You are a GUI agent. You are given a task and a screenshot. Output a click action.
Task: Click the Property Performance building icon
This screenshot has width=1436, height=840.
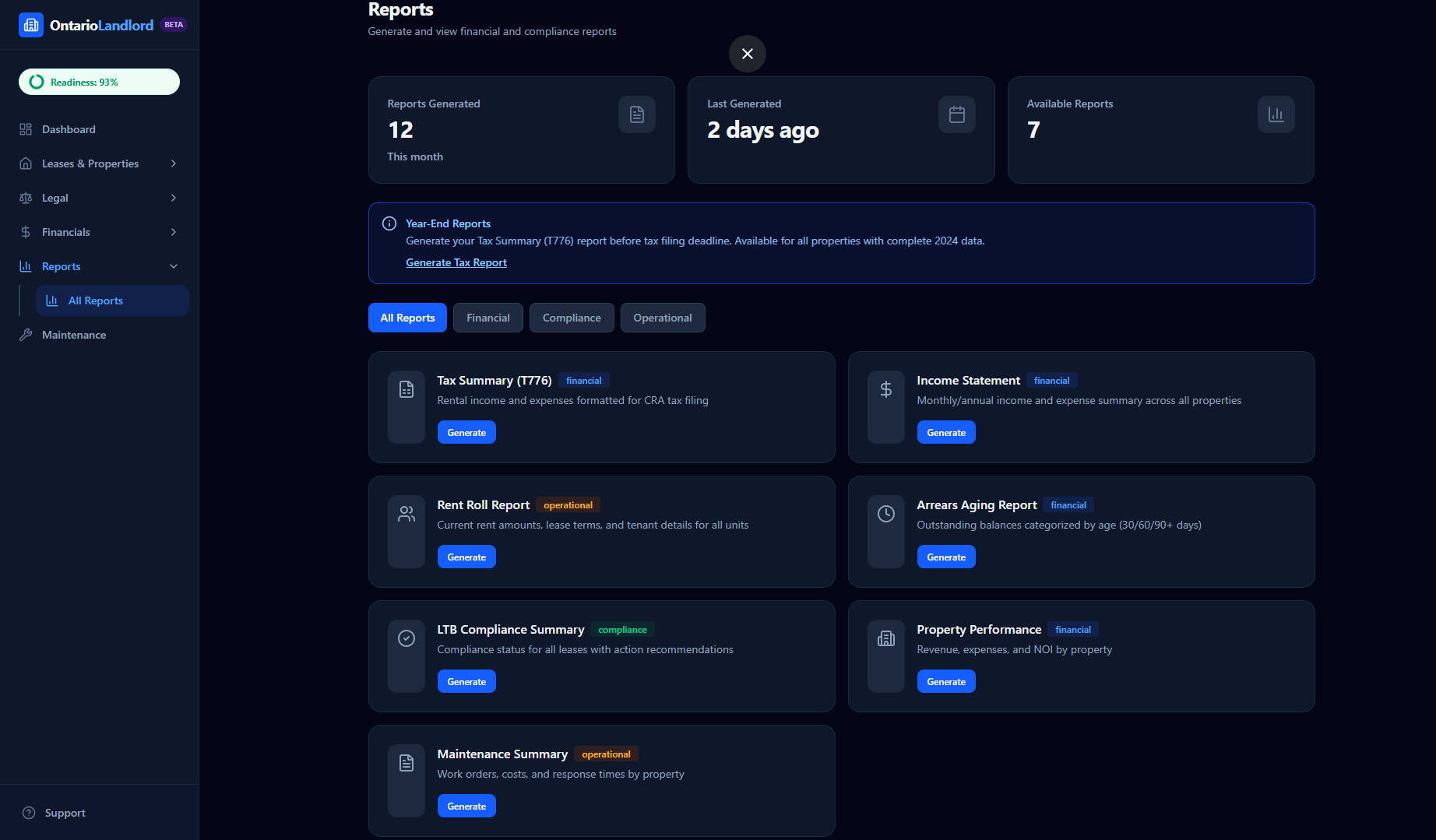[886, 638]
